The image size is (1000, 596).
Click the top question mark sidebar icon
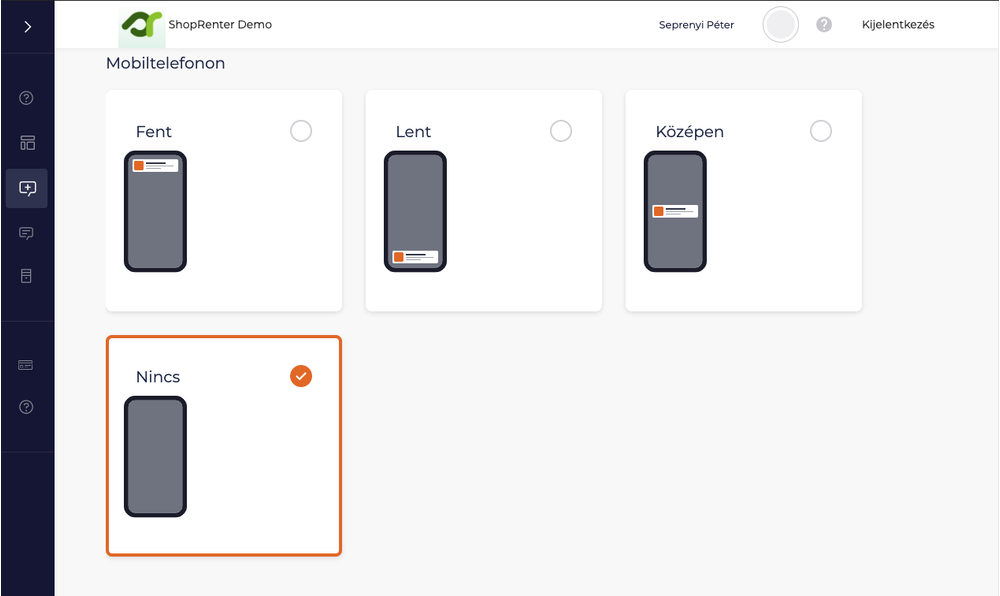pyautogui.click(x=27, y=98)
